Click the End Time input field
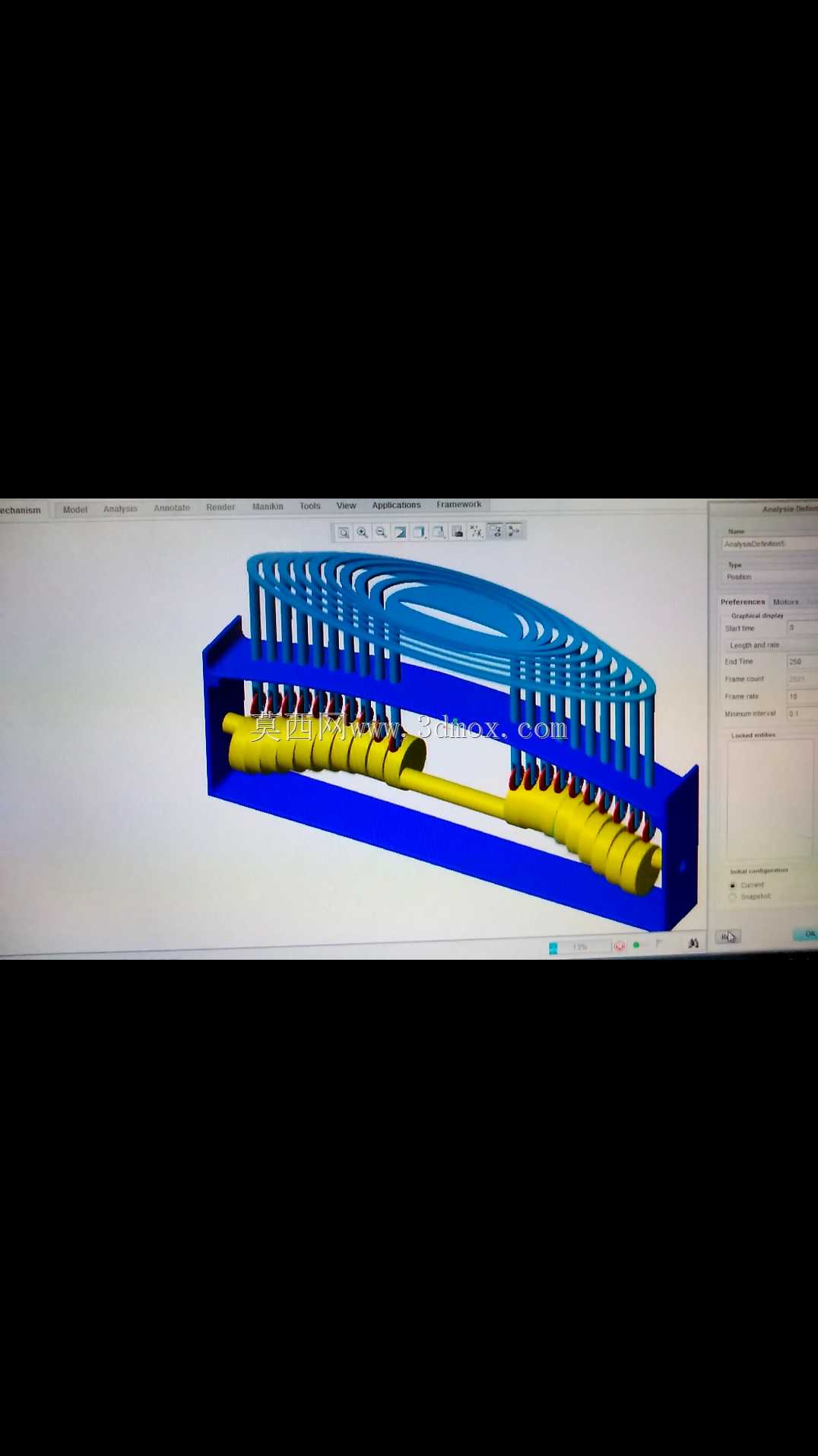Screen dimensions: 818x1456 pos(802,662)
